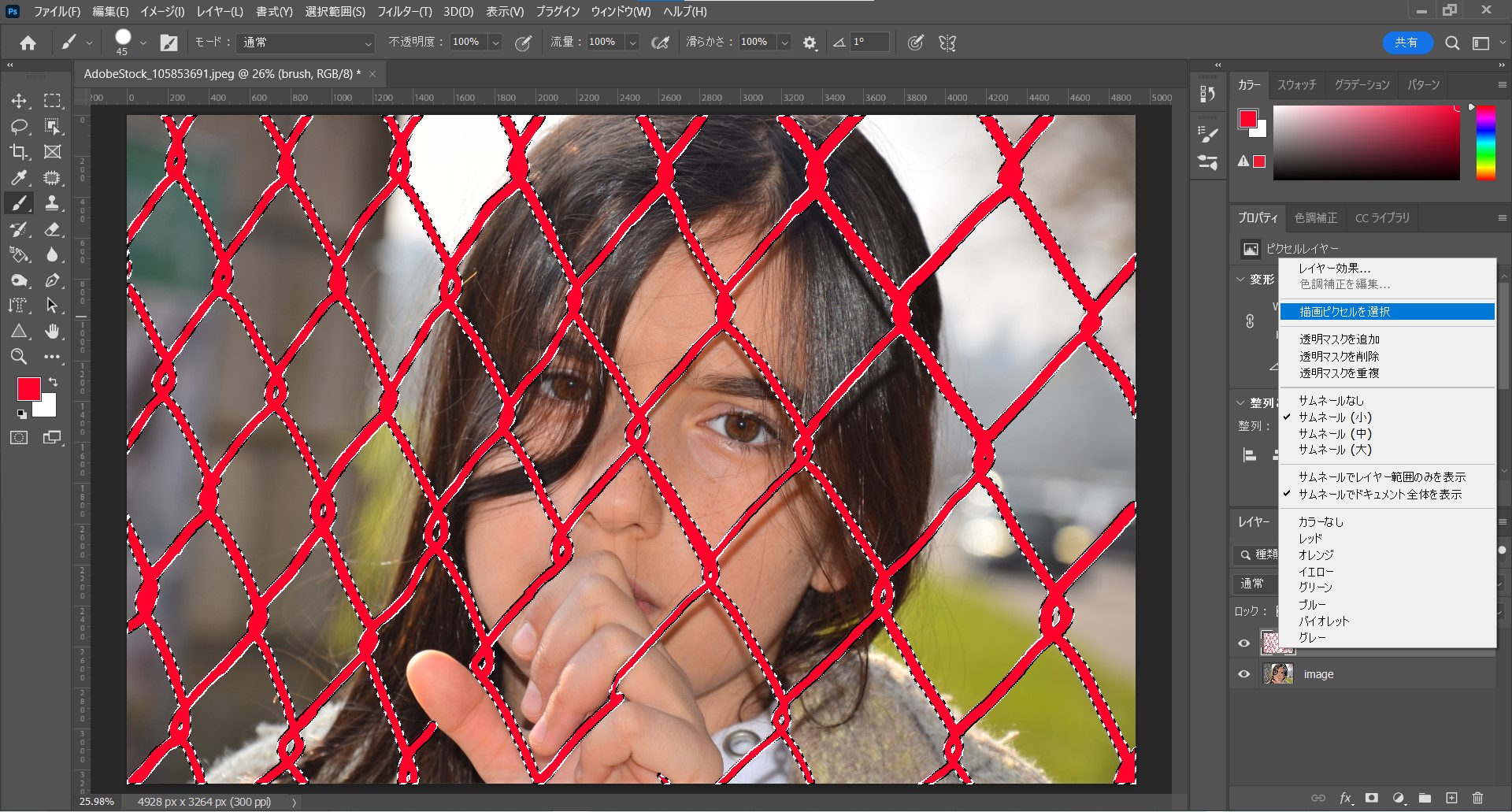Image resolution: width=1512 pixels, height=812 pixels.
Task: Toggle pressure for opacity button
Action: click(523, 43)
